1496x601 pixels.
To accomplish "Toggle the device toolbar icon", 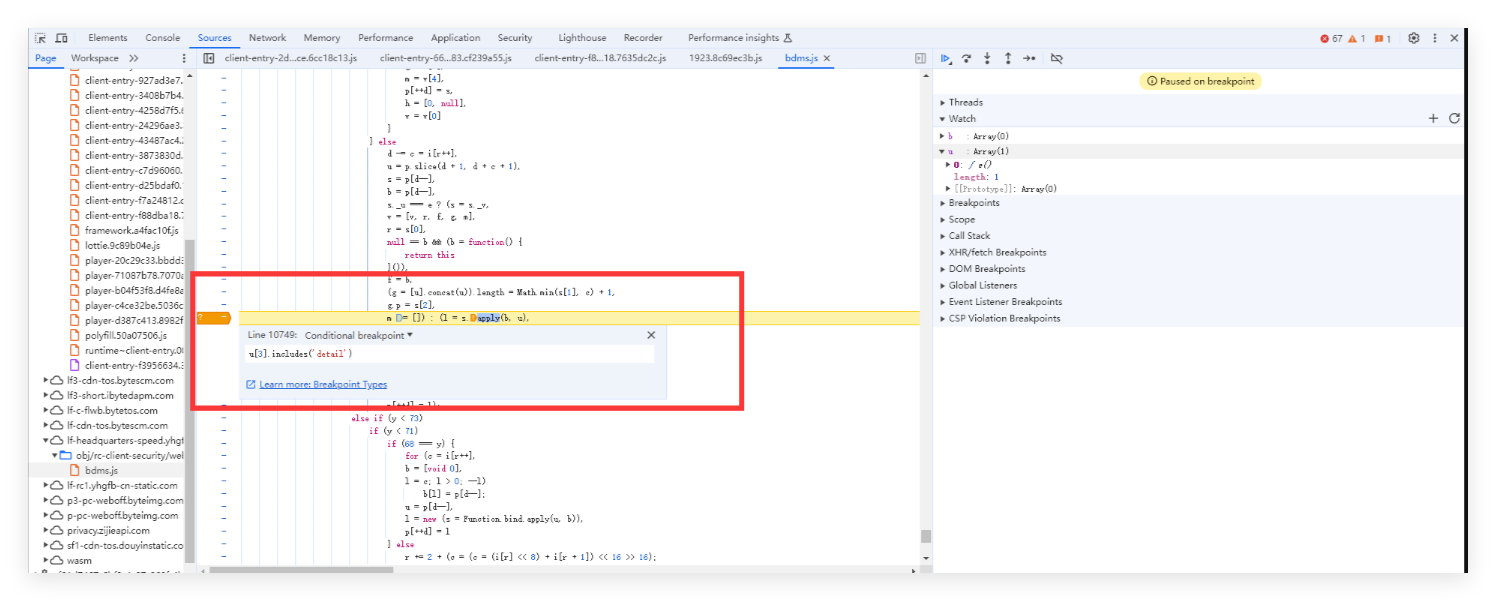I will 62,38.
